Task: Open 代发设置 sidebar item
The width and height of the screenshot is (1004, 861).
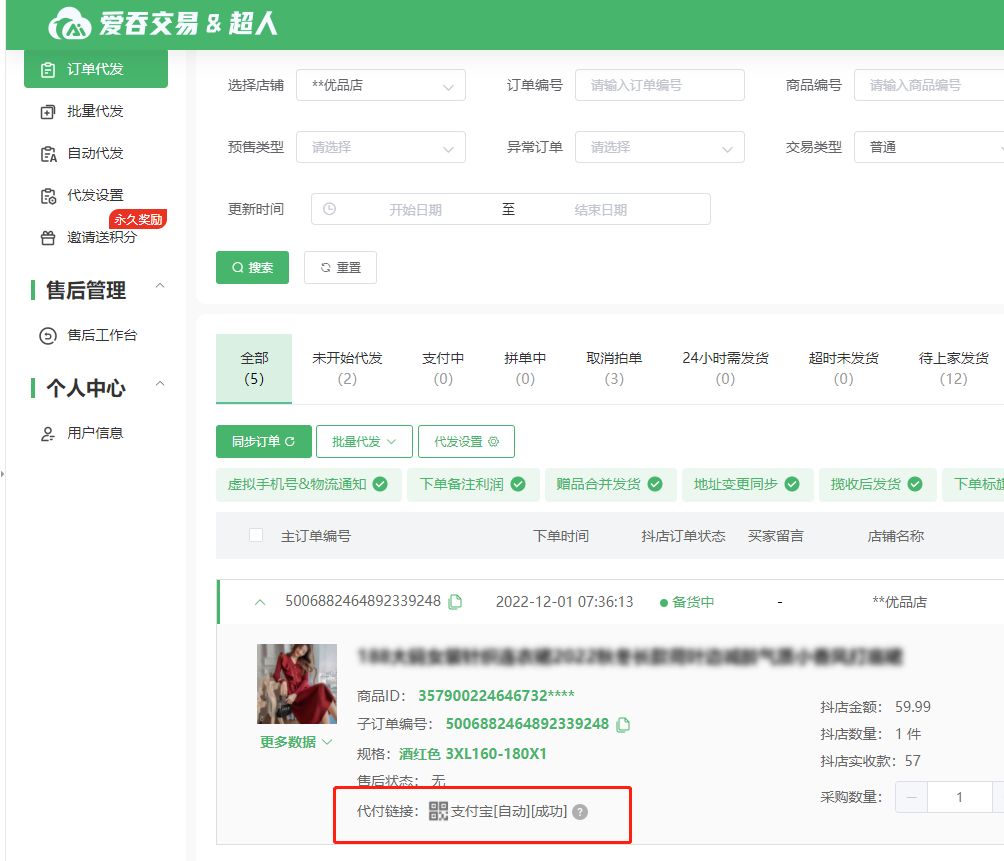Action: [x=96, y=195]
